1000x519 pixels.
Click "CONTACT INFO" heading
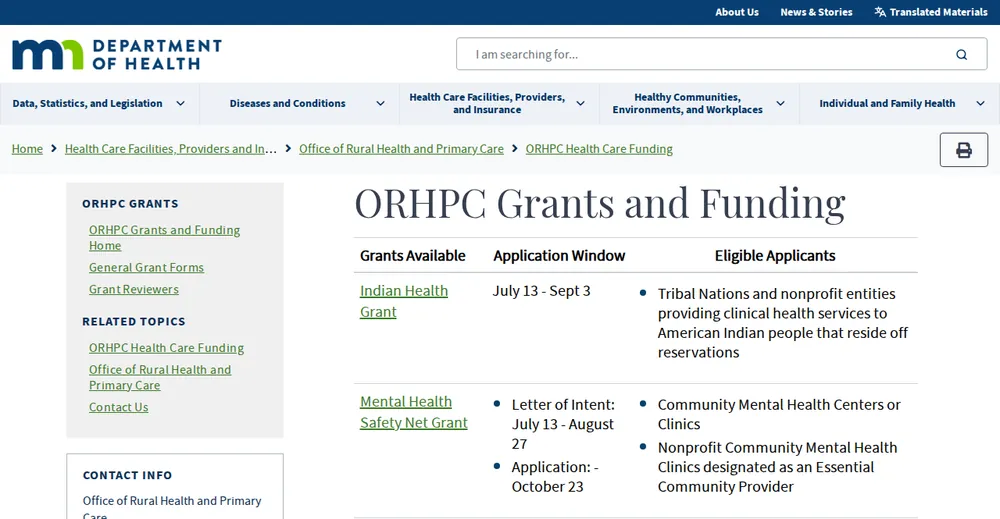(128, 476)
